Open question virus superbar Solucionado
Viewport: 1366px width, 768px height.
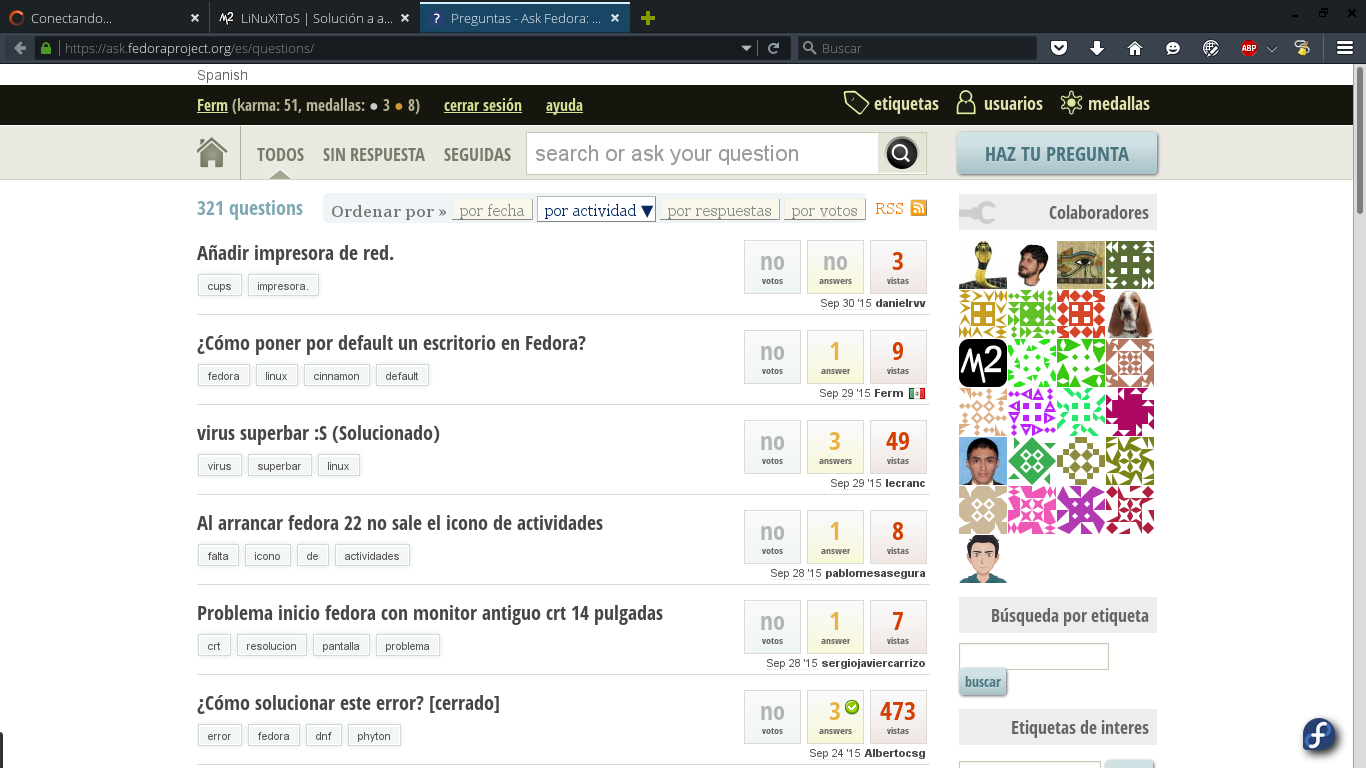pyautogui.click(x=318, y=433)
